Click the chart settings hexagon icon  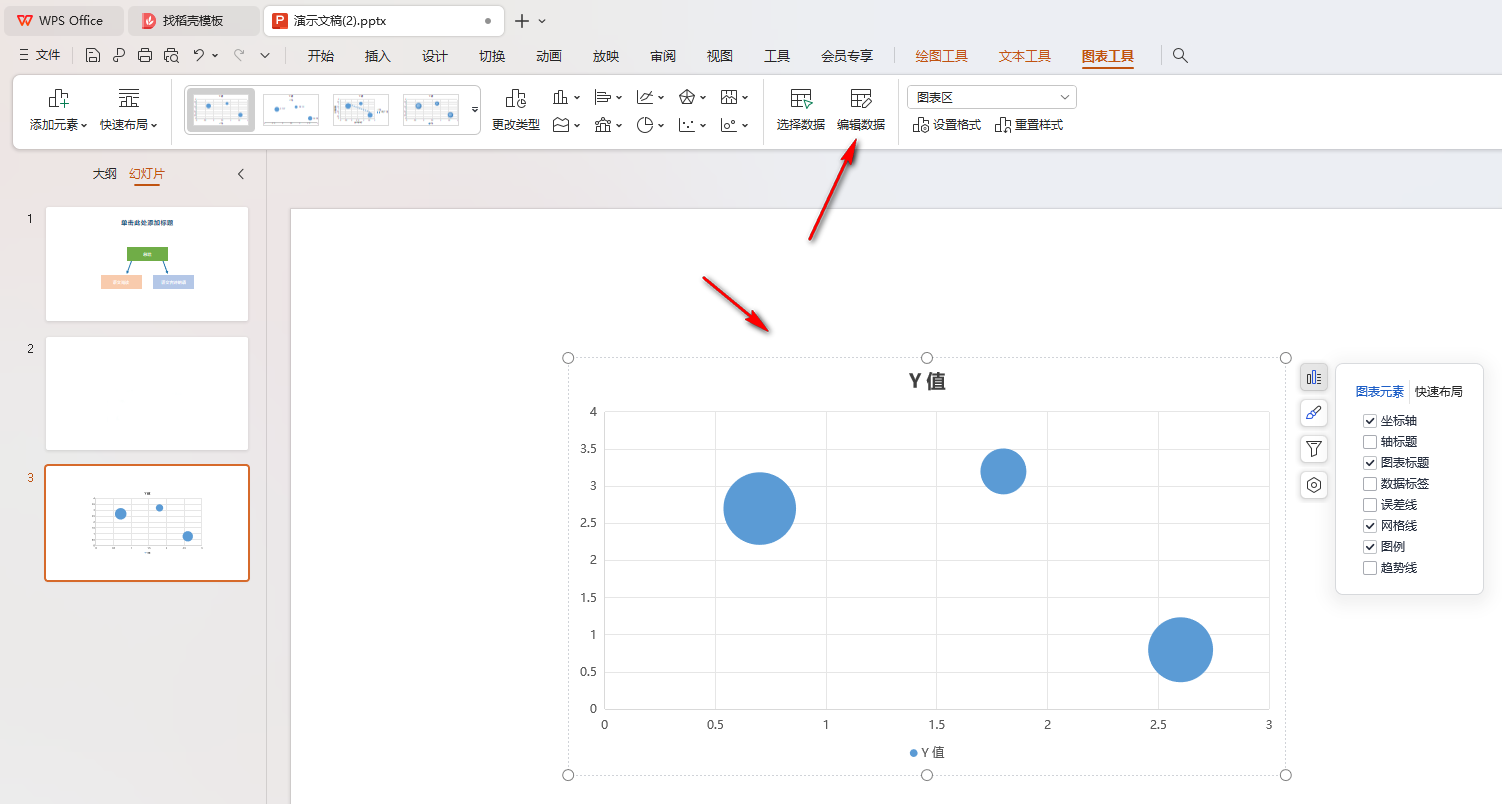click(1314, 485)
